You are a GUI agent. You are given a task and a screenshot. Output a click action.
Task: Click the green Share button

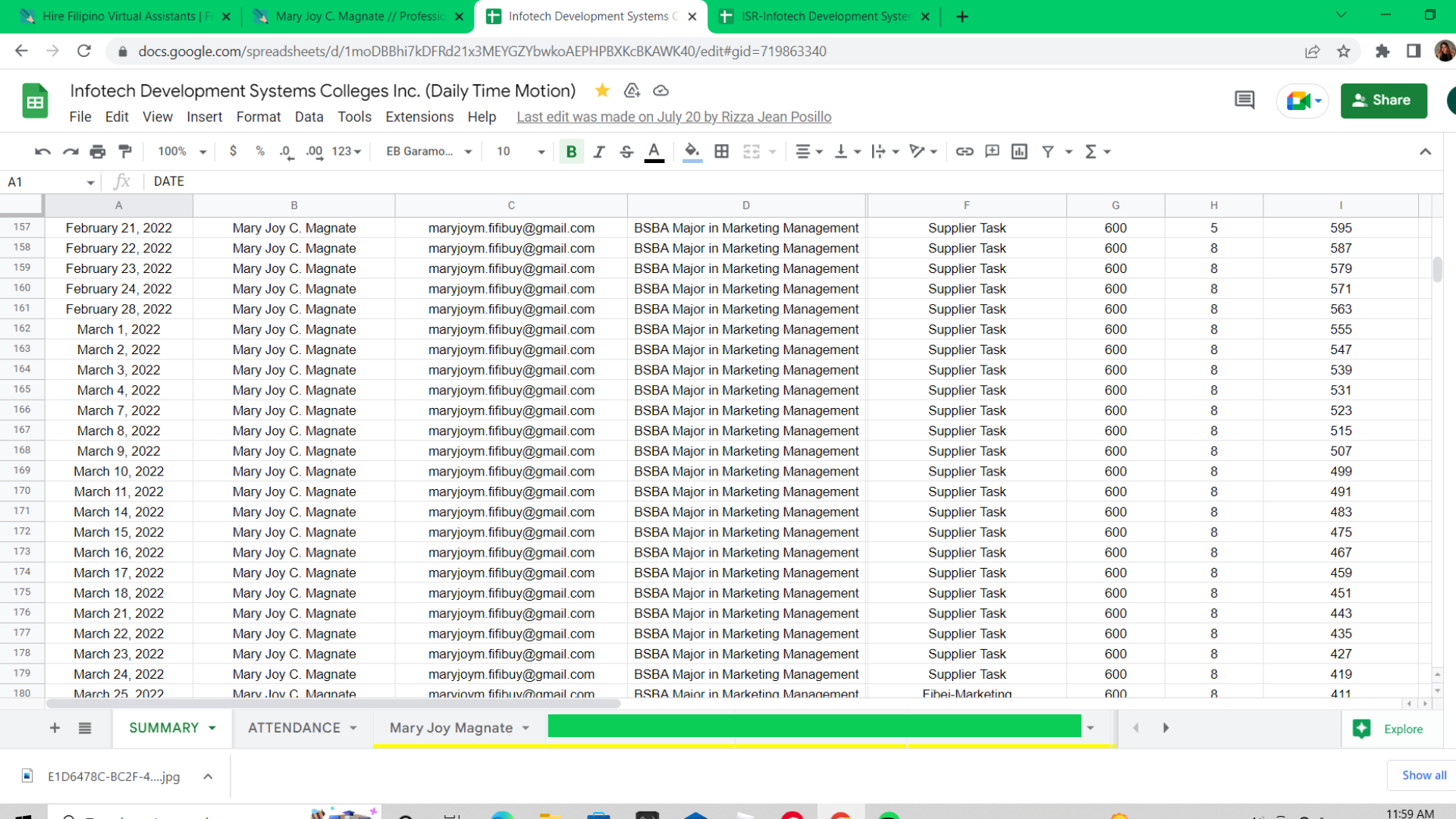(1383, 100)
